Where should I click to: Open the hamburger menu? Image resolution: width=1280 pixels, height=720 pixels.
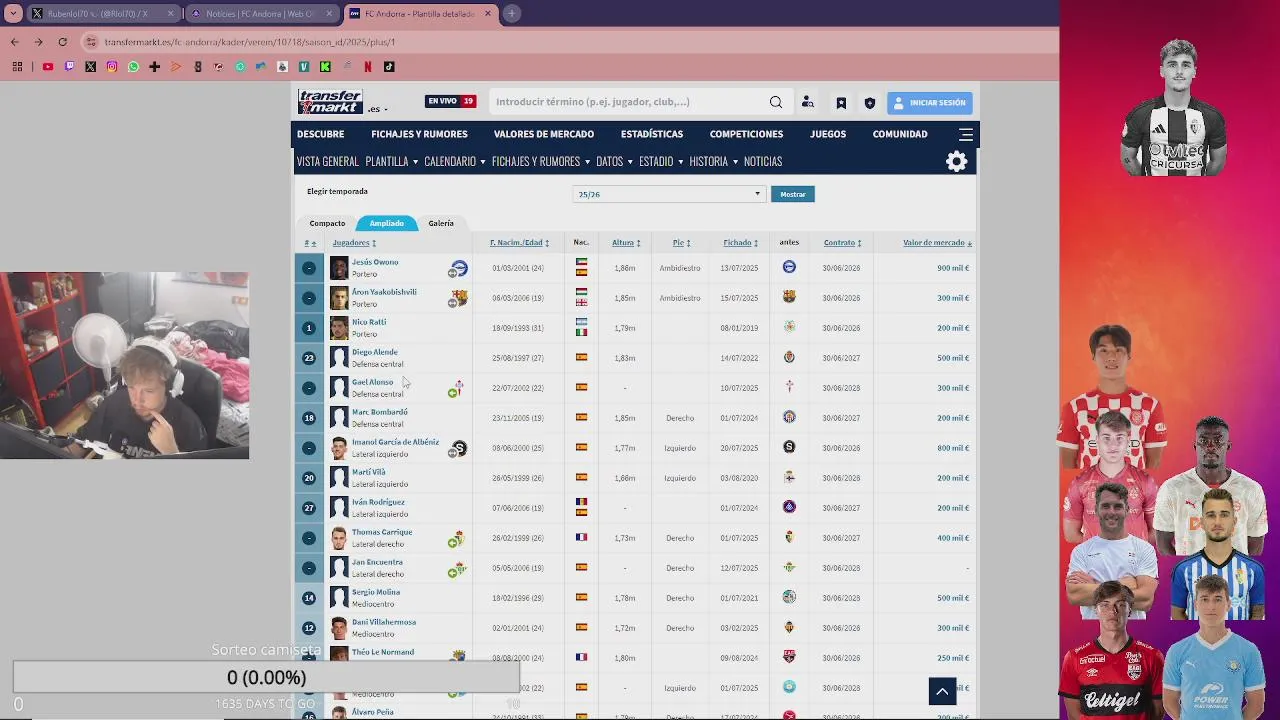pos(966,134)
